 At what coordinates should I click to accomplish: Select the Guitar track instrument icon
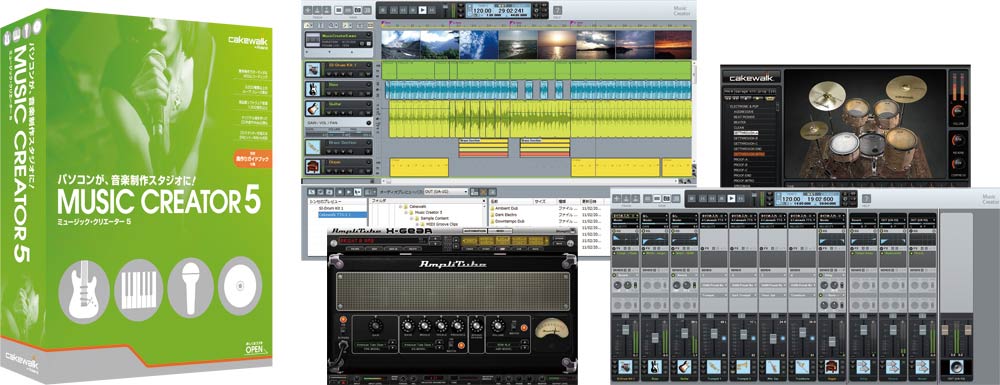pos(312,108)
